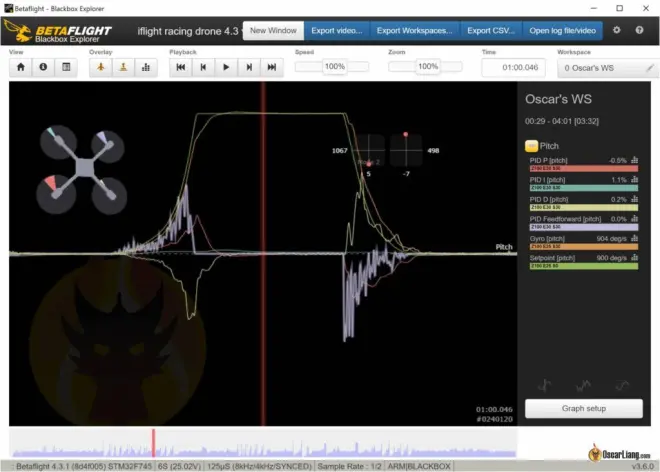Click Export video button

click(337, 31)
